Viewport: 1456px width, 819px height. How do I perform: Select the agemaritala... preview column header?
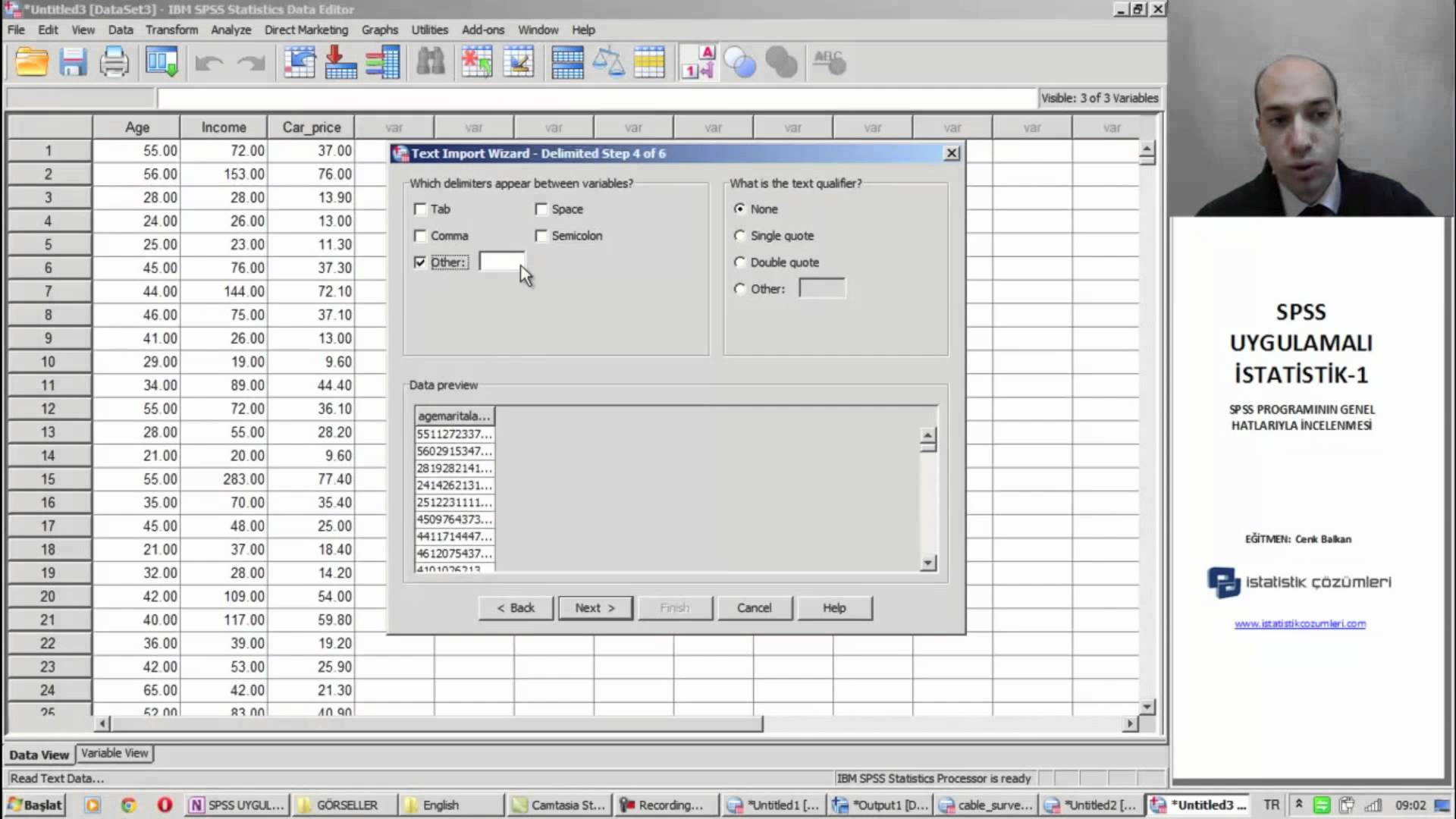(454, 416)
